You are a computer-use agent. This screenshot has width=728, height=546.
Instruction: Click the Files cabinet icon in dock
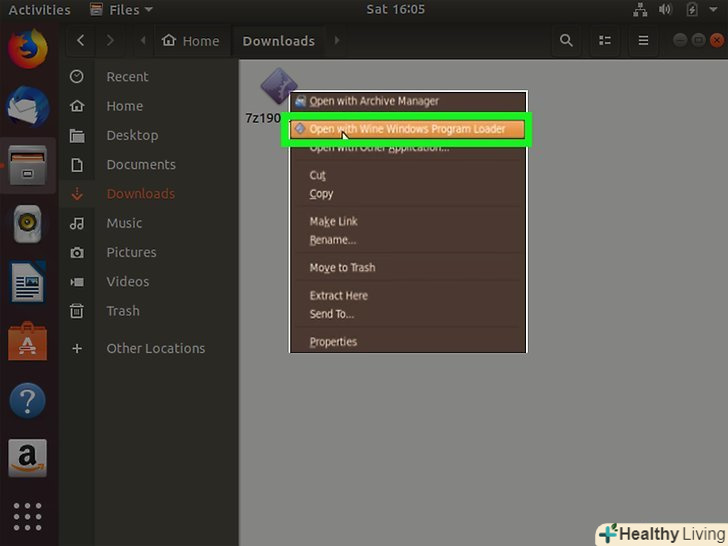(x=28, y=165)
